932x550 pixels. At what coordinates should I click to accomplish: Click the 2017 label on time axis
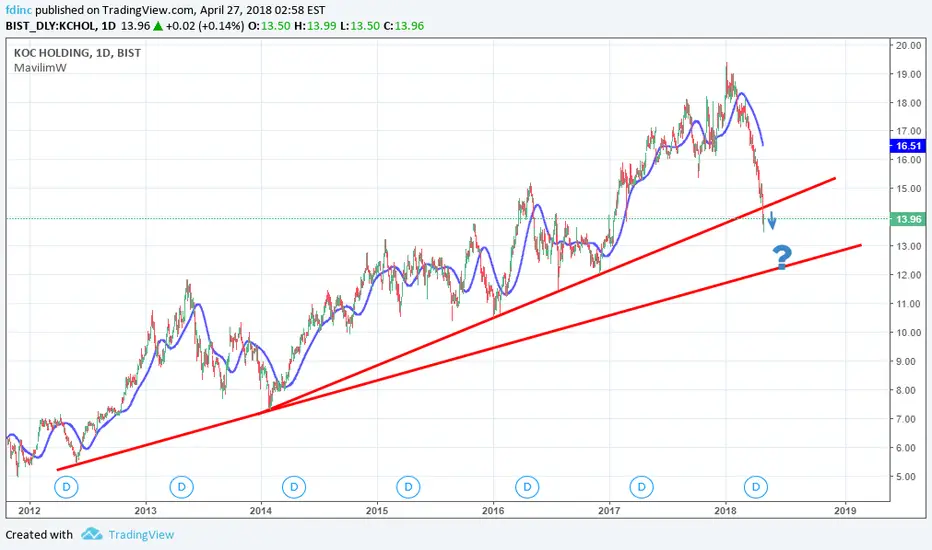[x=609, y=510]
